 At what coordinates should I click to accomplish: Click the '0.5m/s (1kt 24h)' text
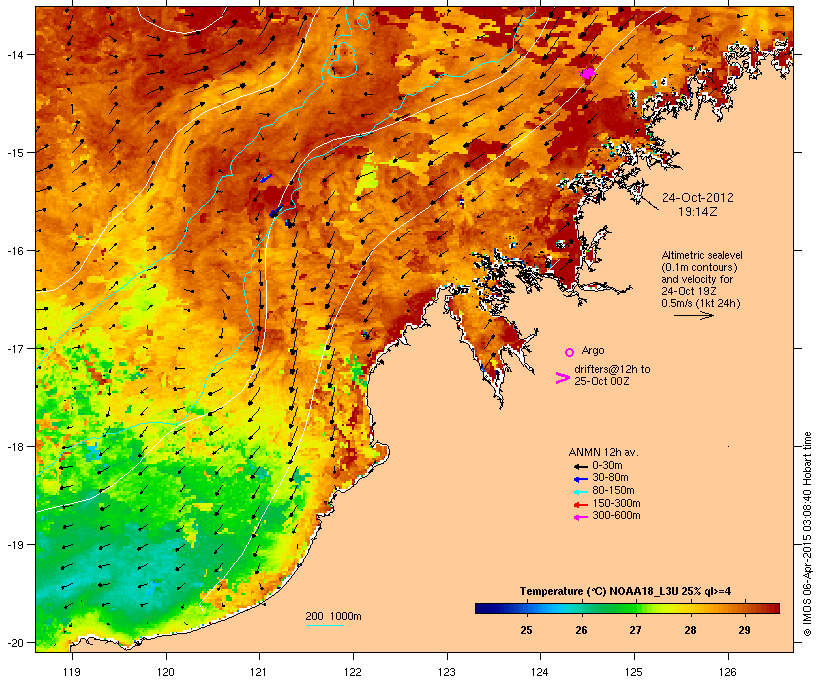click(701, 303)
